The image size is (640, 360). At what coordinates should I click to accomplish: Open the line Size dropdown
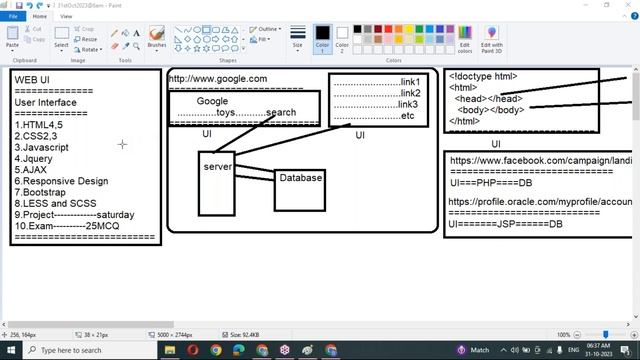click(x=298, y=39)
